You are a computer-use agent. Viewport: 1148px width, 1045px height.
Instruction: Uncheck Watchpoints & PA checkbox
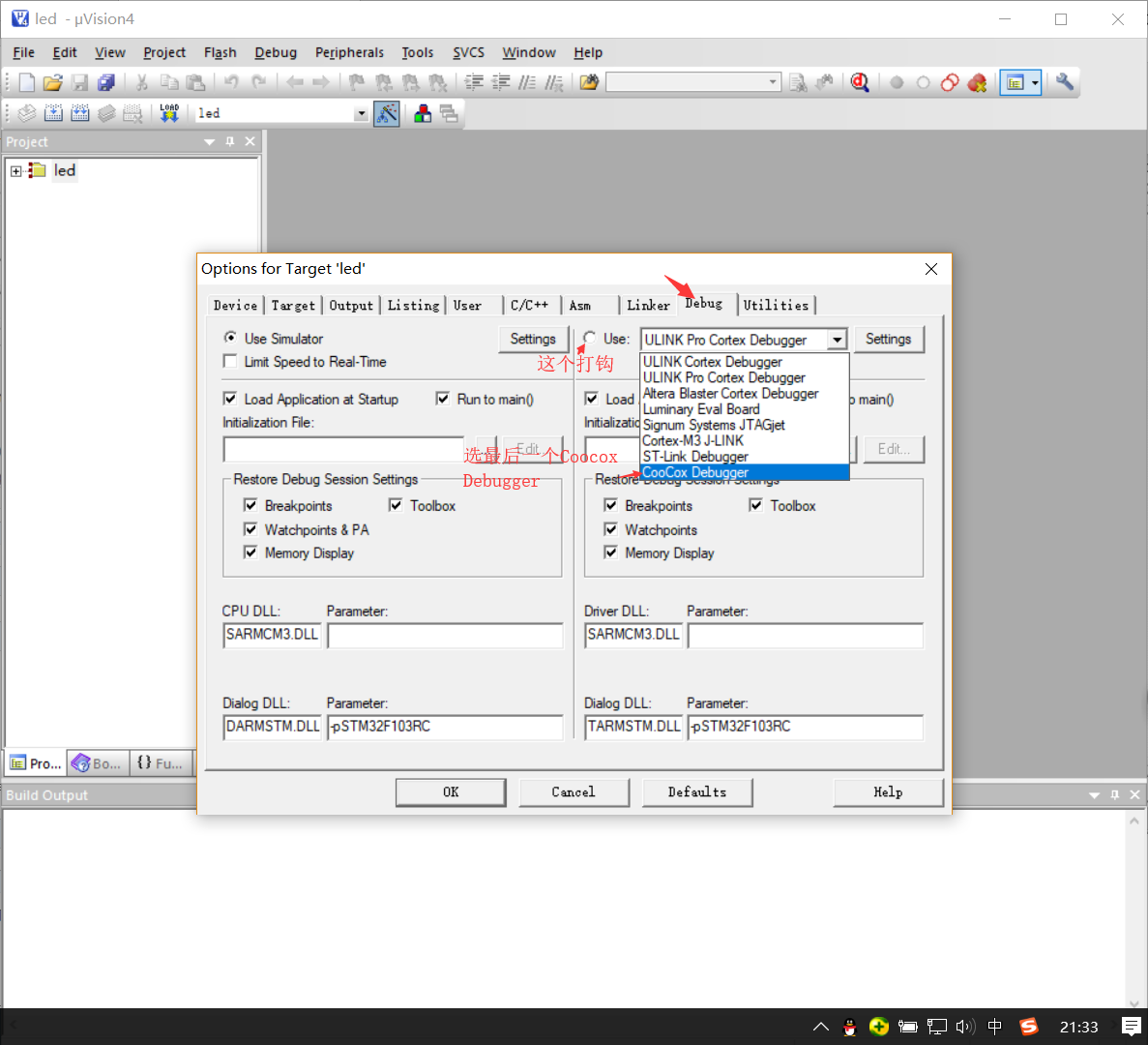click(x=250, y=528)
